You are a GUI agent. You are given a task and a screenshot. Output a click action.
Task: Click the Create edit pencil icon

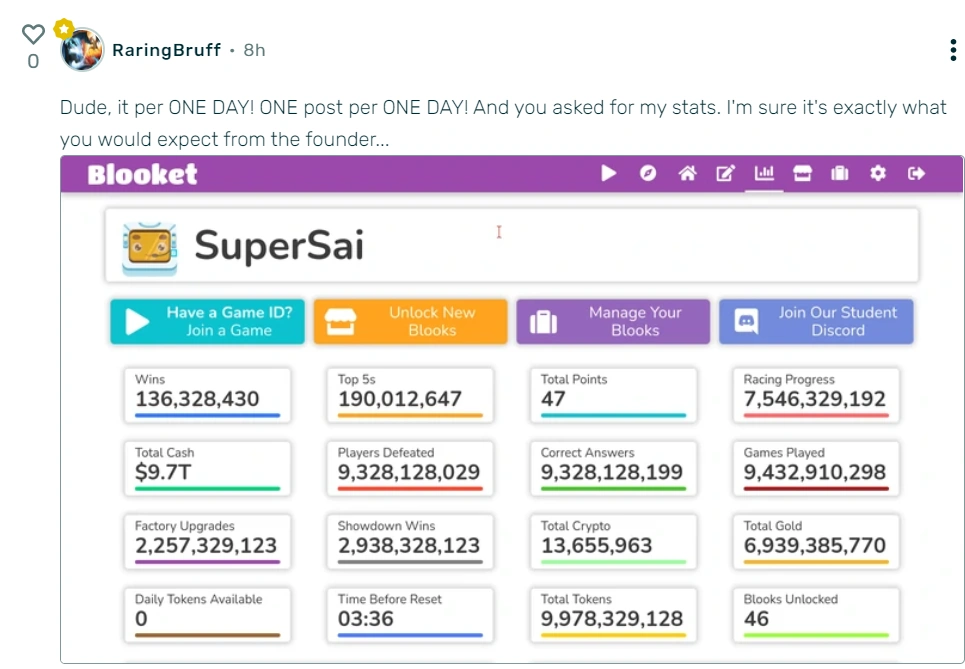[725, 174]
